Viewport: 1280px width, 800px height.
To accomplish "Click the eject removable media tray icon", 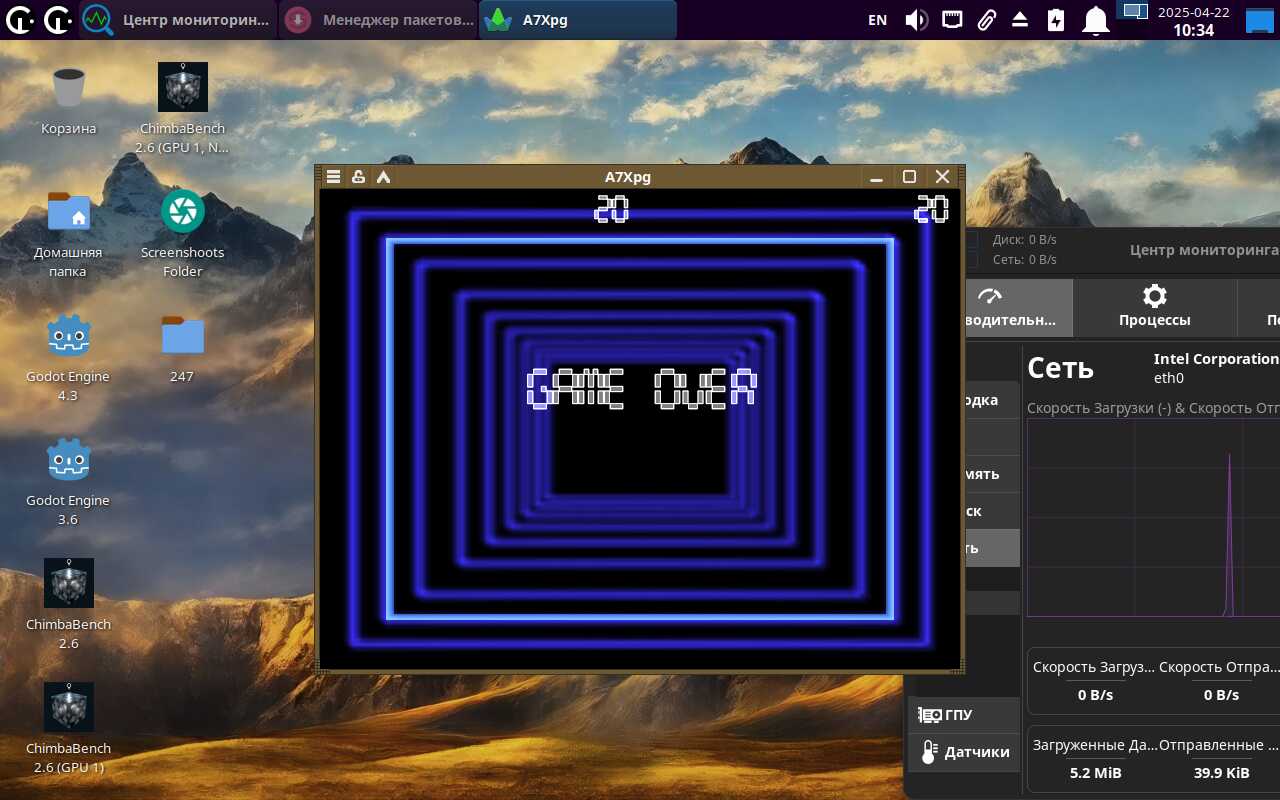I will click(1020, 20).
